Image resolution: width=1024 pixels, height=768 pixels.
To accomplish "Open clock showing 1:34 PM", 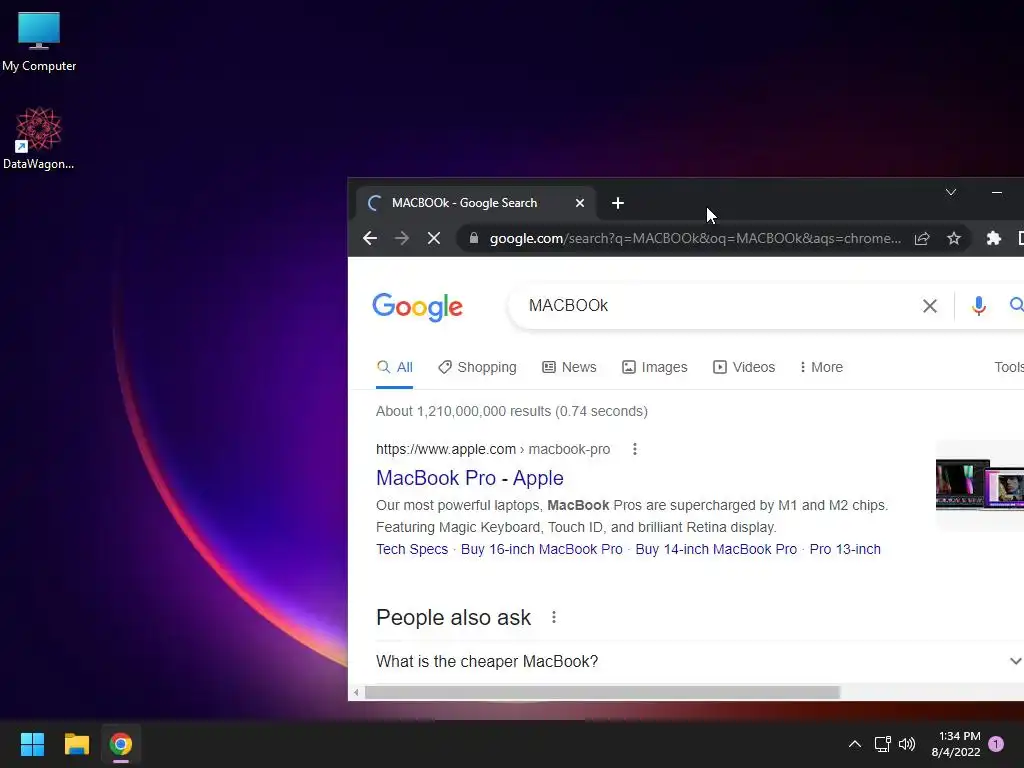I will 956,744.
